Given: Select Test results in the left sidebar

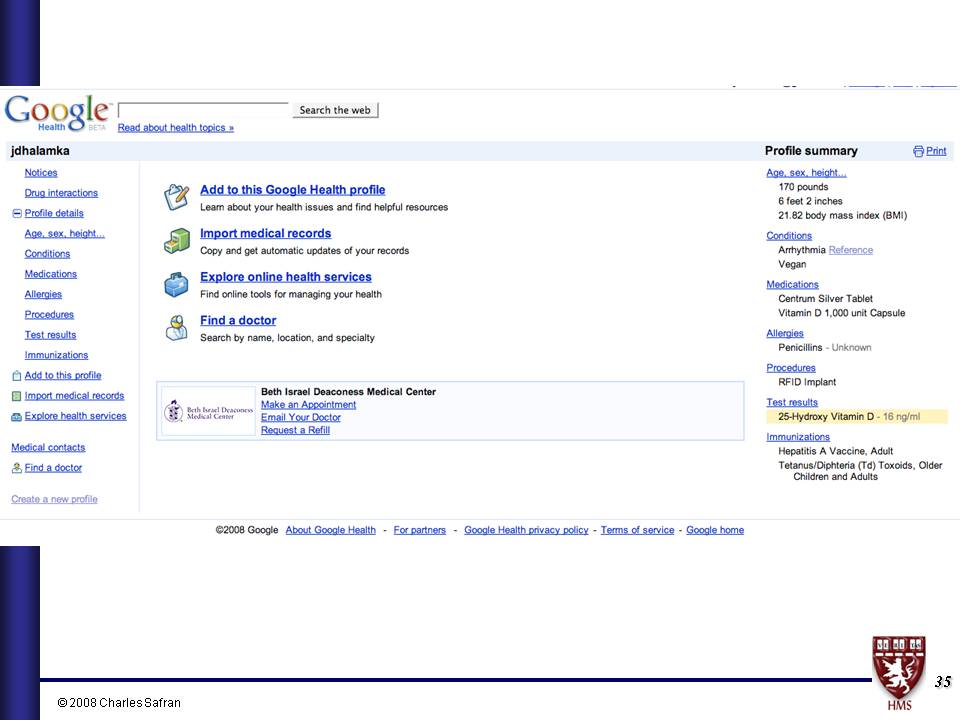Looking at the screenshot, I should tap(50, 335).
